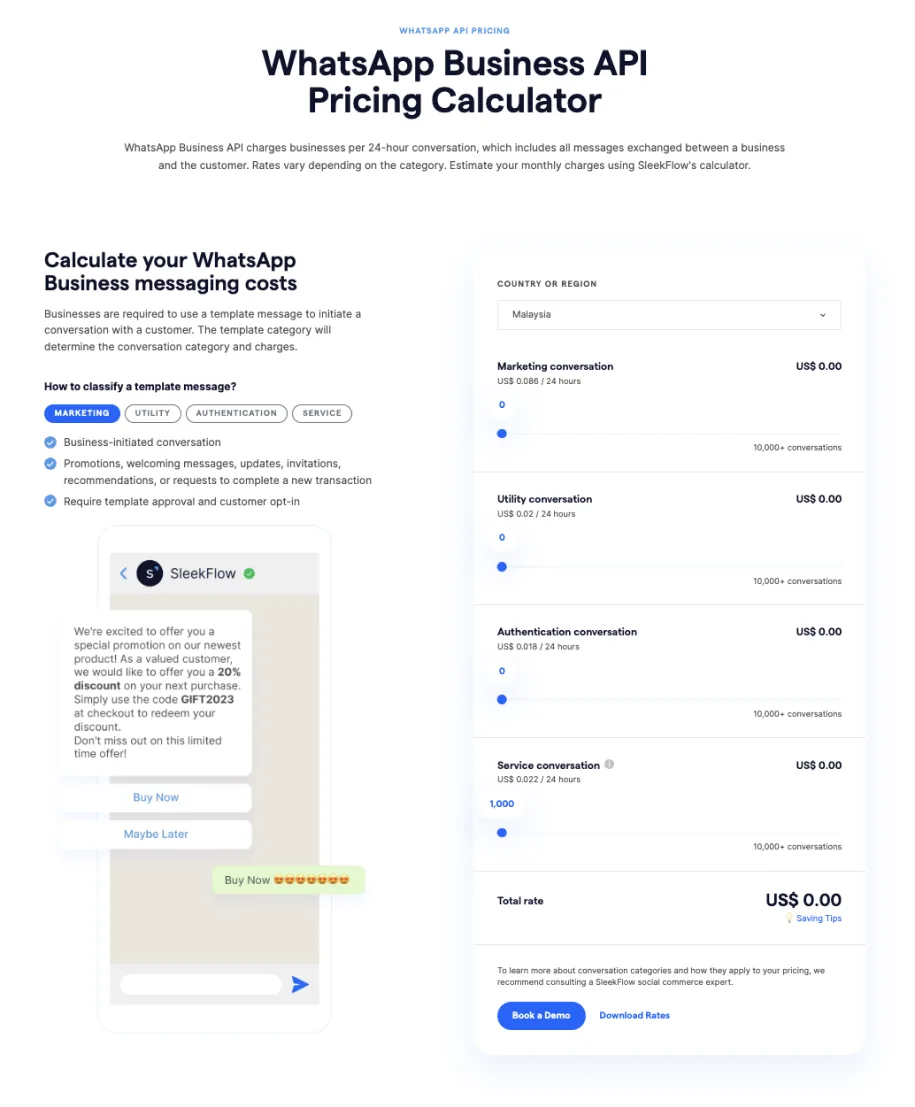Click the send arrow in the chat mockup
The image size is (915, 1107).
(299, 985)
